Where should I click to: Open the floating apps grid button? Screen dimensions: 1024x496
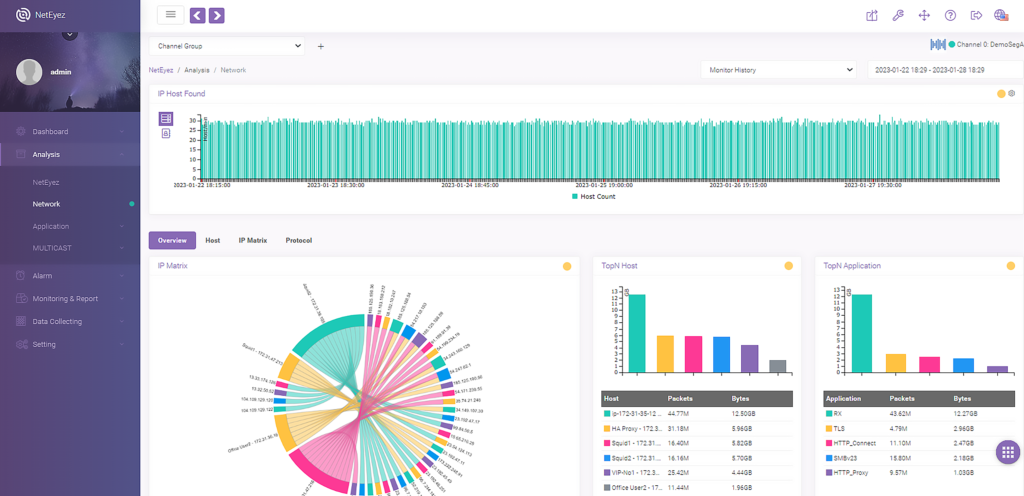(1007, 452)
